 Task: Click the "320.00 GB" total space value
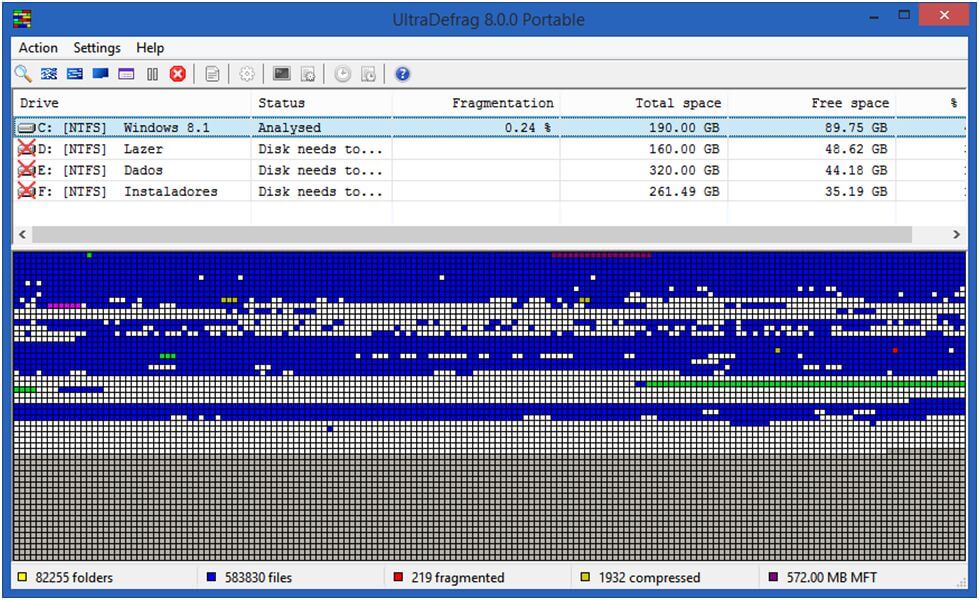684,170
